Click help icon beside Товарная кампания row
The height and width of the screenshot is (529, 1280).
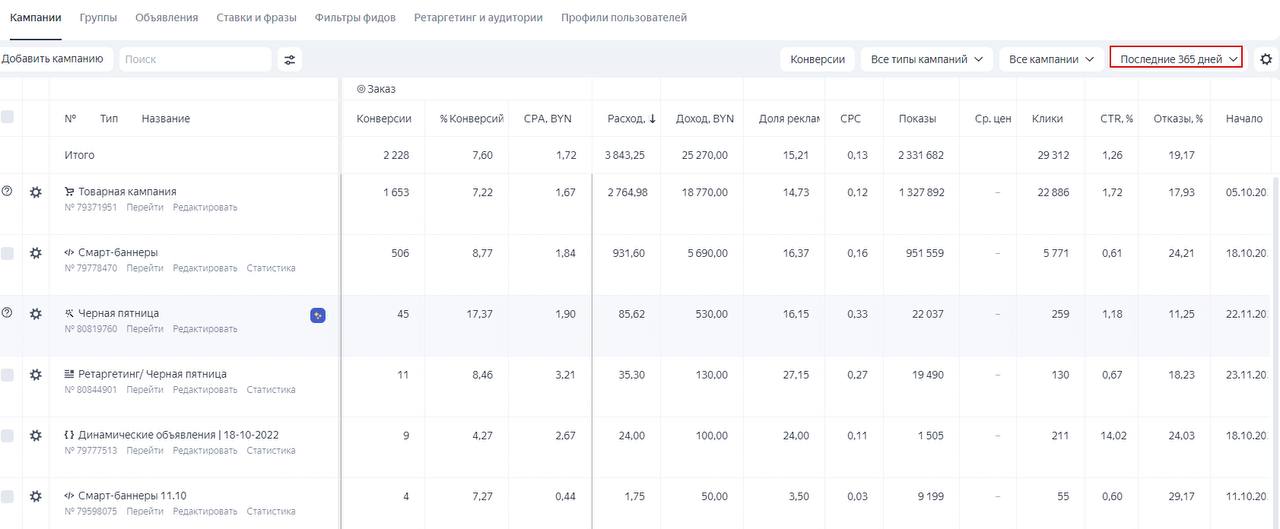[7, 191]
